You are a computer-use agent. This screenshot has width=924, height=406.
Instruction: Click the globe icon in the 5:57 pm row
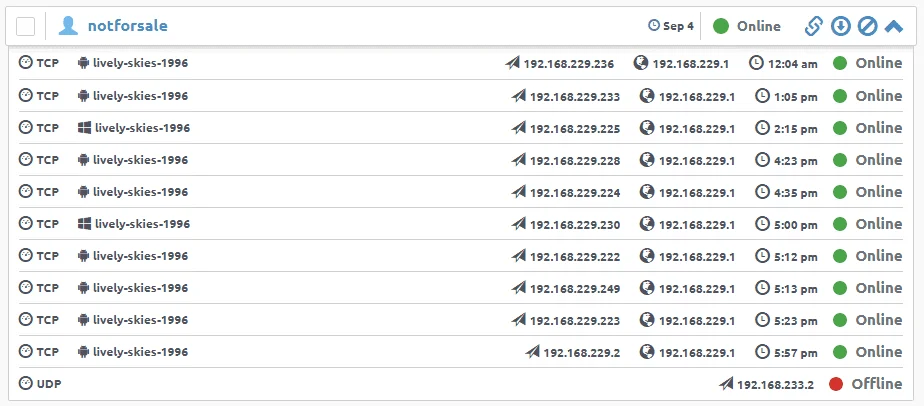pos(647,352)
